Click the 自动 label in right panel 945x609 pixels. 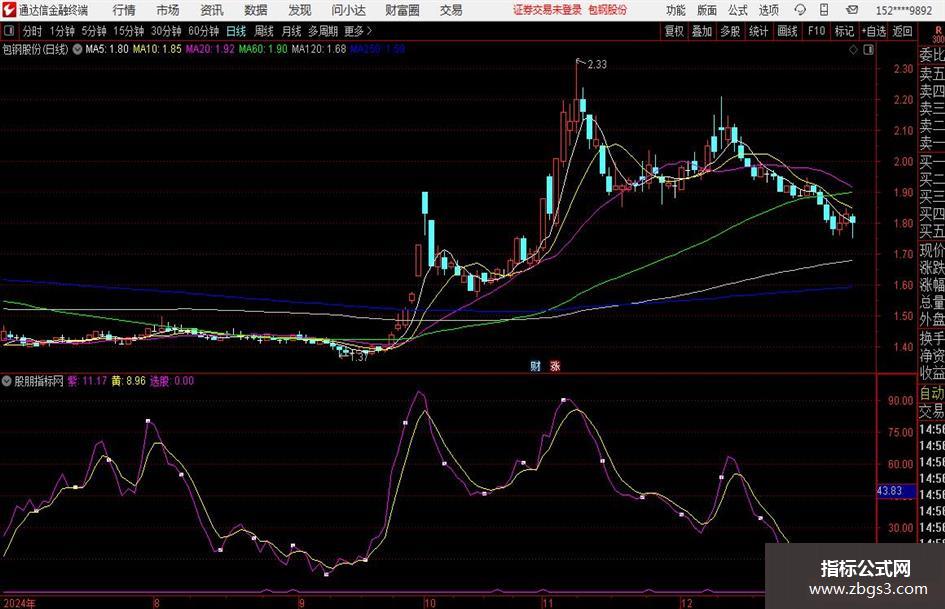point(932,394)
